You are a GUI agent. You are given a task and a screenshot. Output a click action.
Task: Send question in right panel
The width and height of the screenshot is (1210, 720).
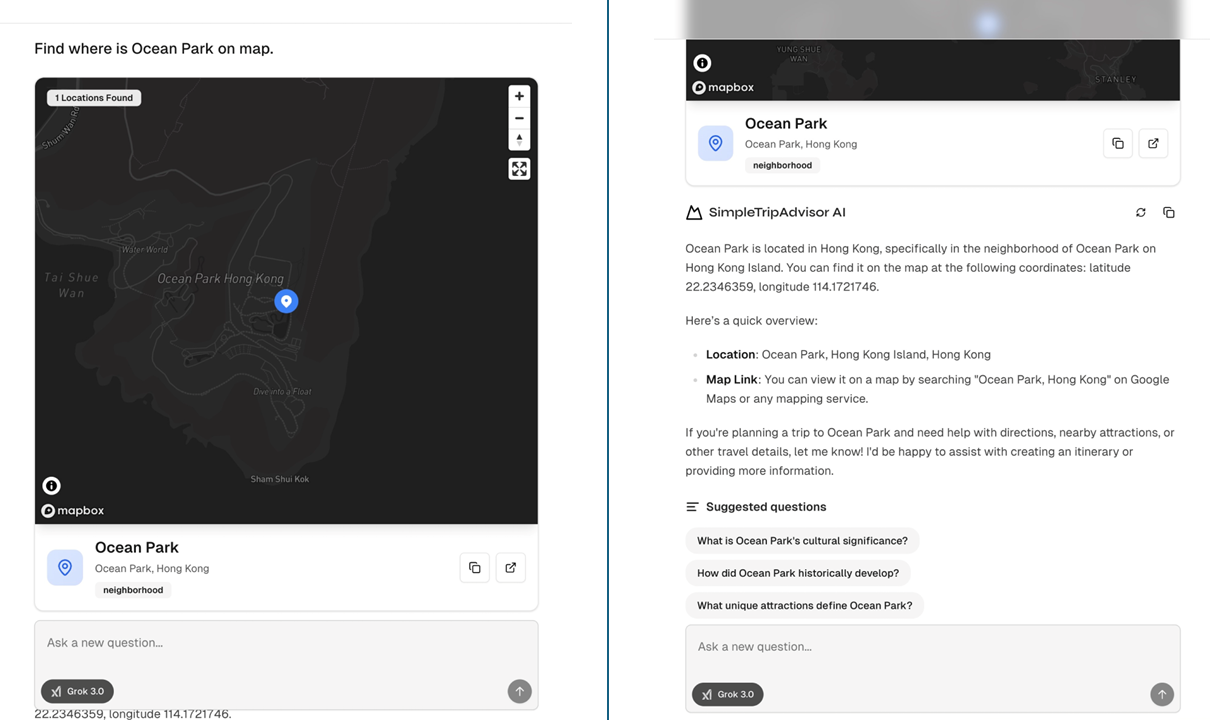click(1161, 694)
